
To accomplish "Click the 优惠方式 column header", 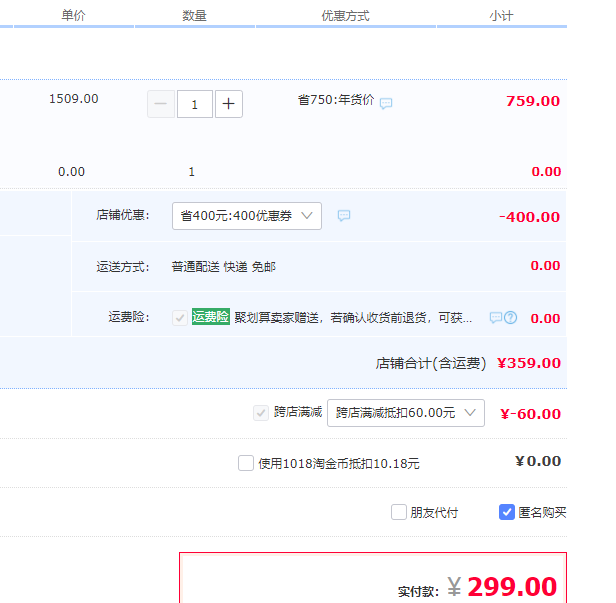I will (345, 16).
